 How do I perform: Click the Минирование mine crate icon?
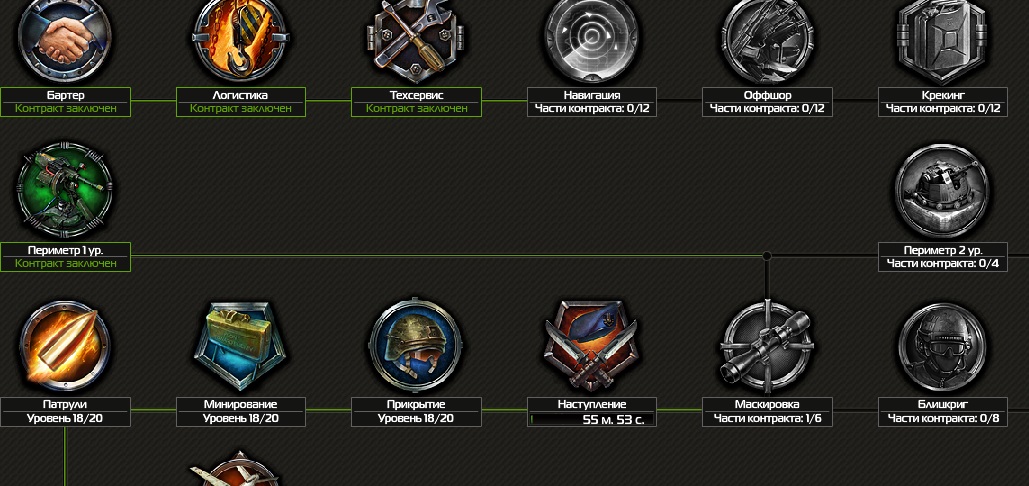point(241,346)
